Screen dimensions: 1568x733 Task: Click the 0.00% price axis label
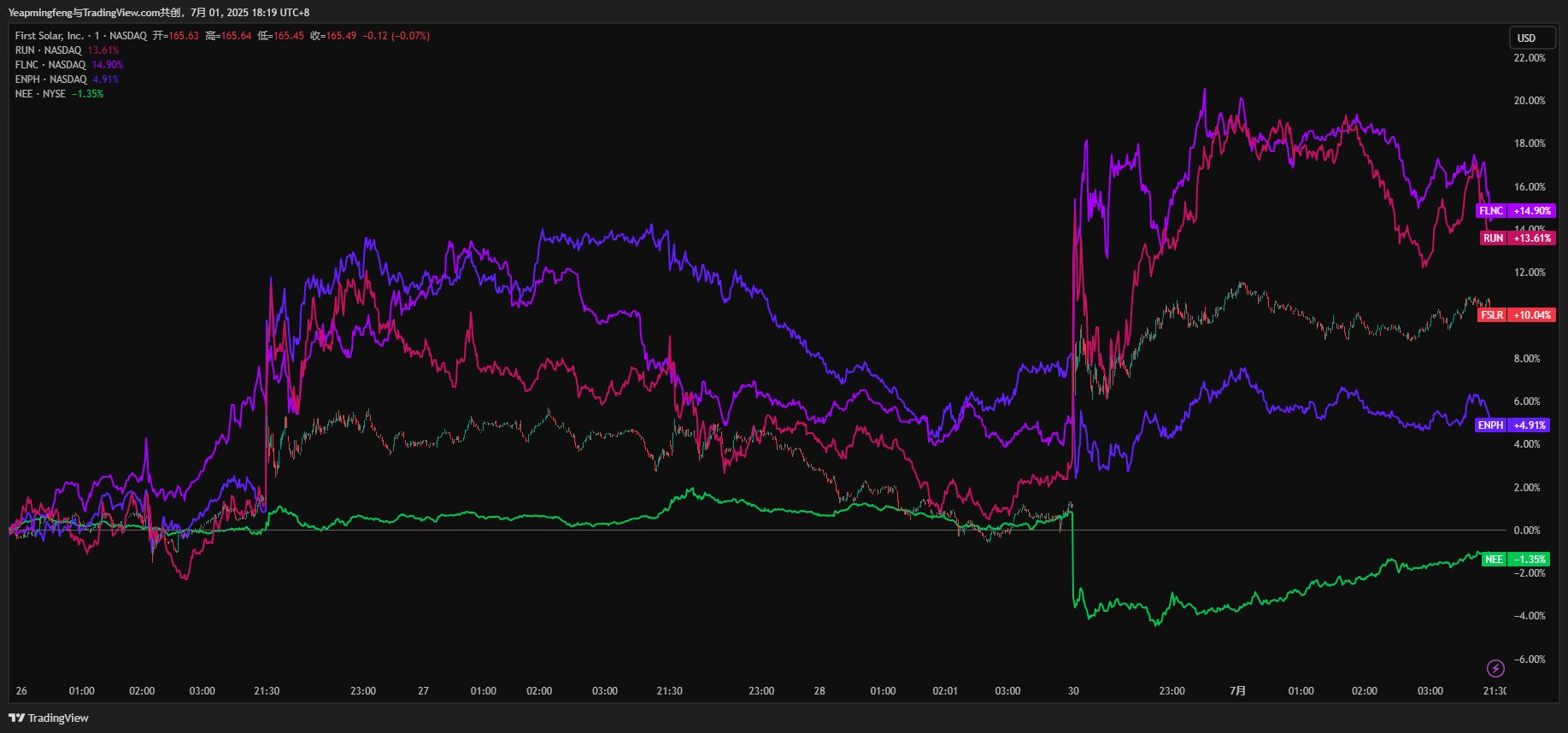[1527, 531]
